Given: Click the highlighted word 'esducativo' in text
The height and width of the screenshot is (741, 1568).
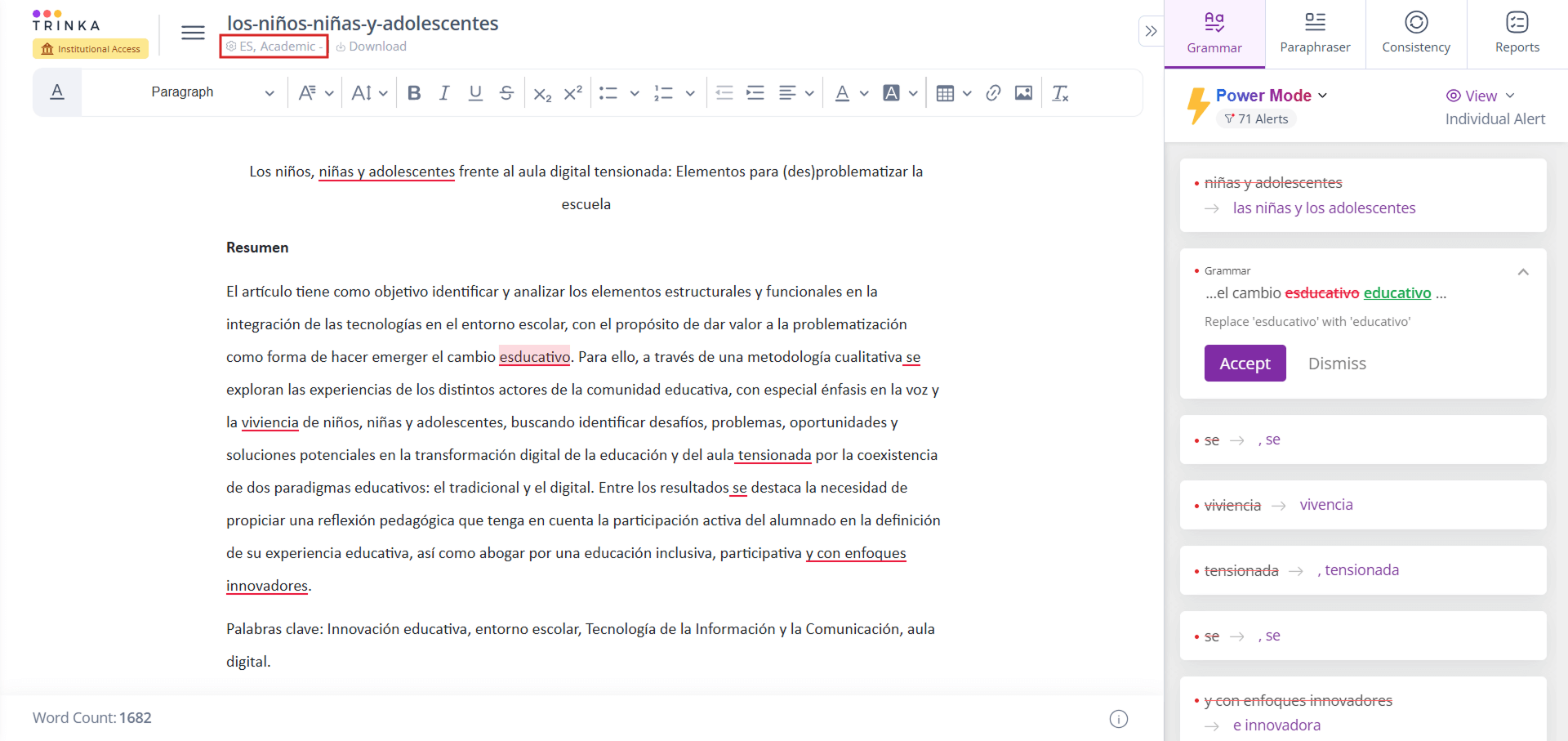Looking at the screenshot, I should coord(535,357).
